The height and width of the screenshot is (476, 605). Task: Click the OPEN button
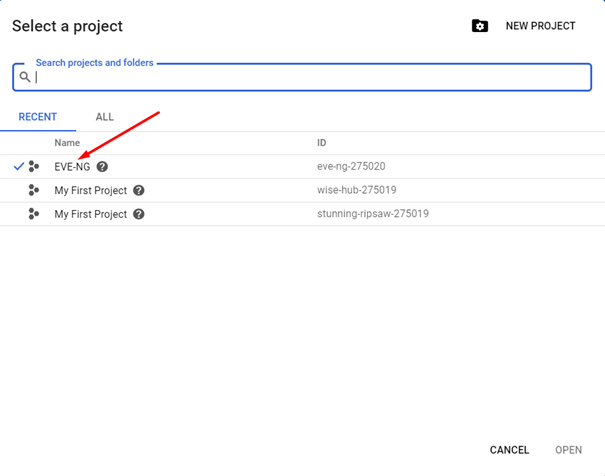click(568, 450)
